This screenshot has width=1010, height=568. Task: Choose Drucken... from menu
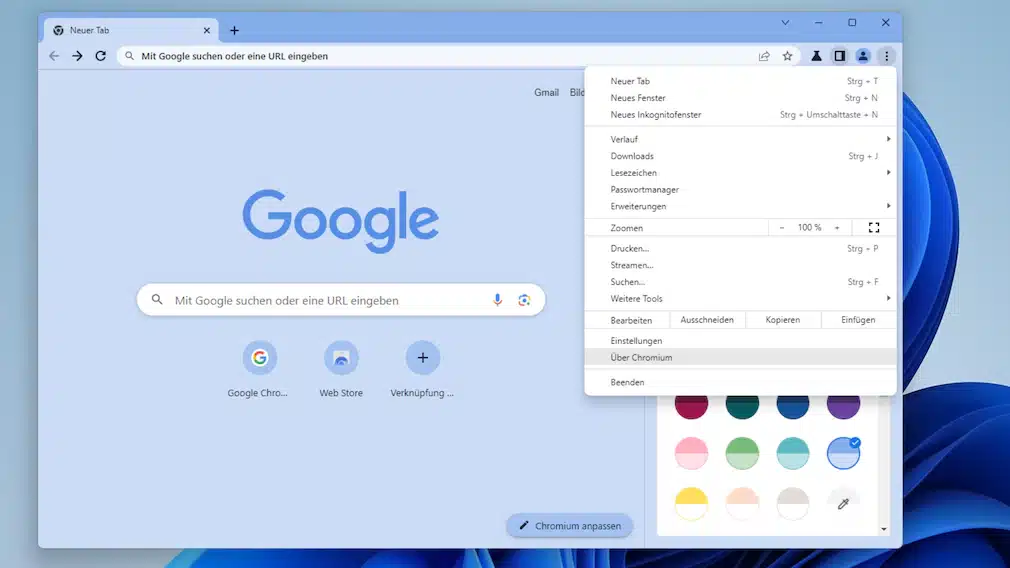740,248
